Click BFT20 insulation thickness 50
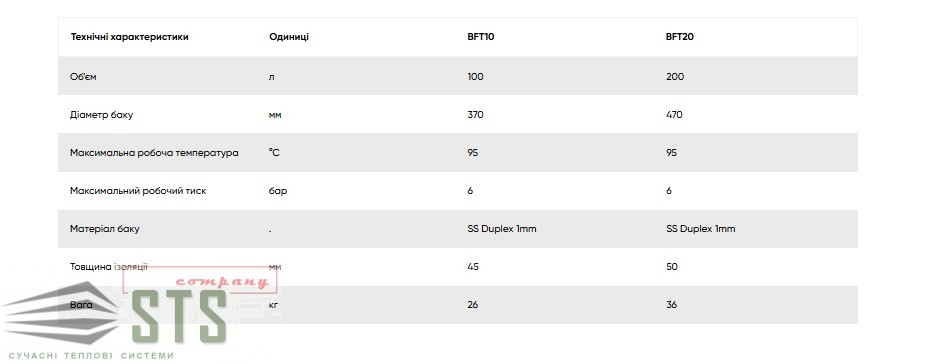Image resolution: width=939 pixels, height=364 pixels. [x=672, y=266]
